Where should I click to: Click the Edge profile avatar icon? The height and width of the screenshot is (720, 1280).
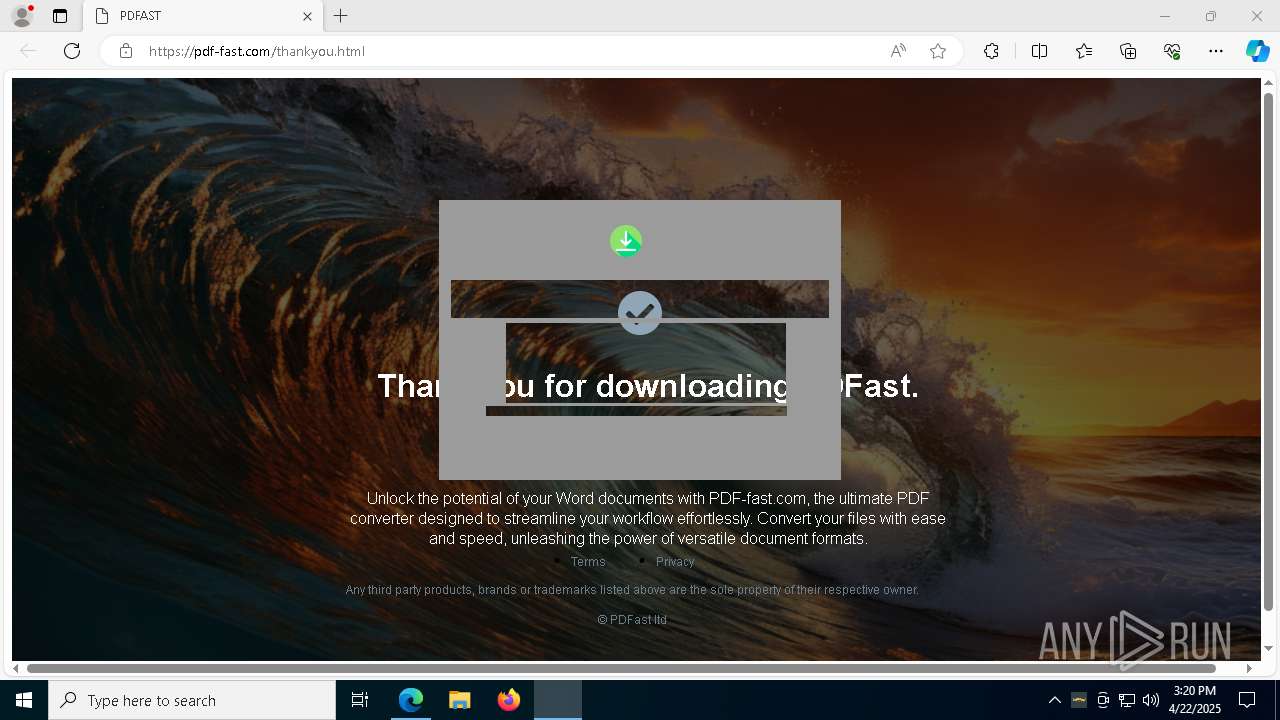point(22,16)
